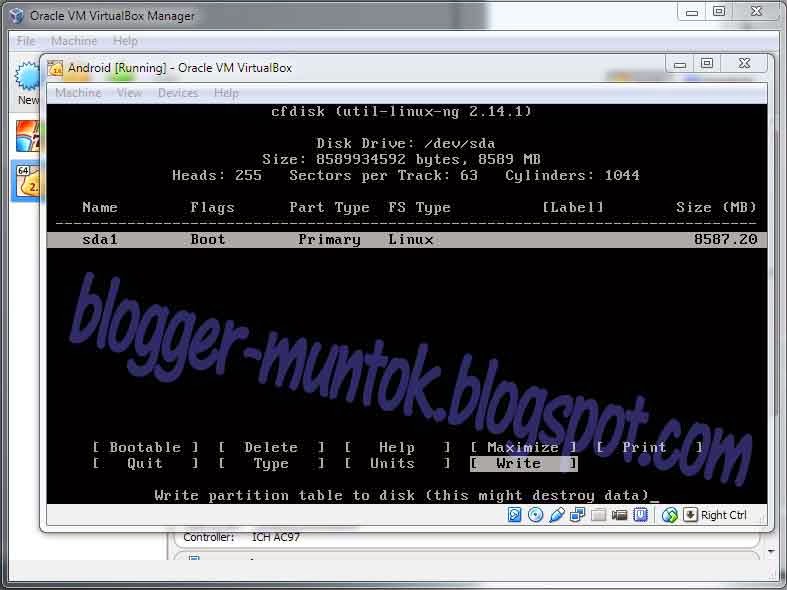Click the '[Label]' column header
The image size is (787, 590).
573,207
